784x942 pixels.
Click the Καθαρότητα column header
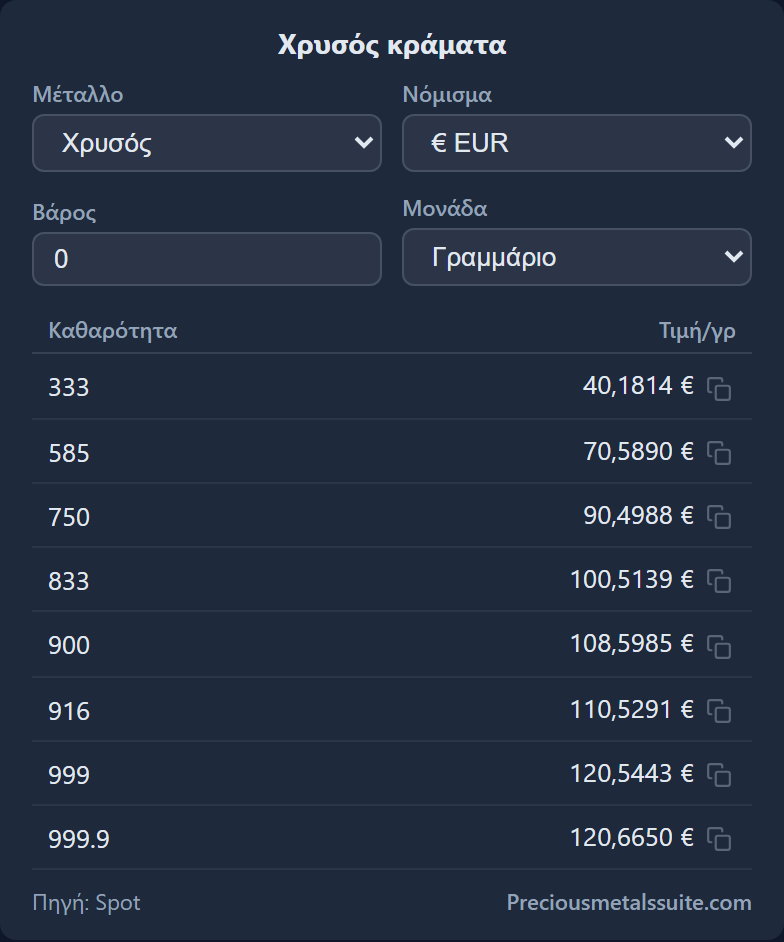(113, 330)
